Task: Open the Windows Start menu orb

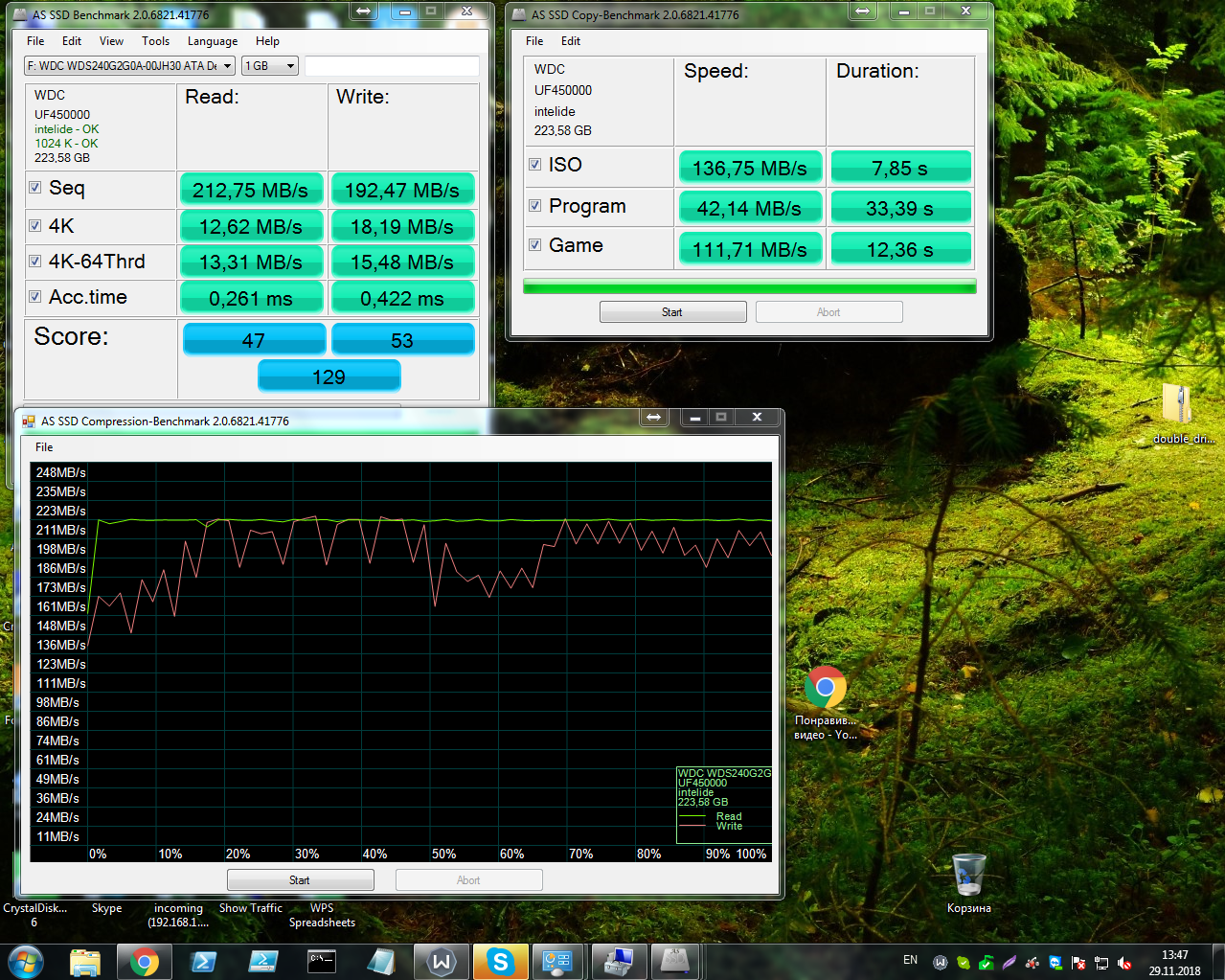Action: 26,961
